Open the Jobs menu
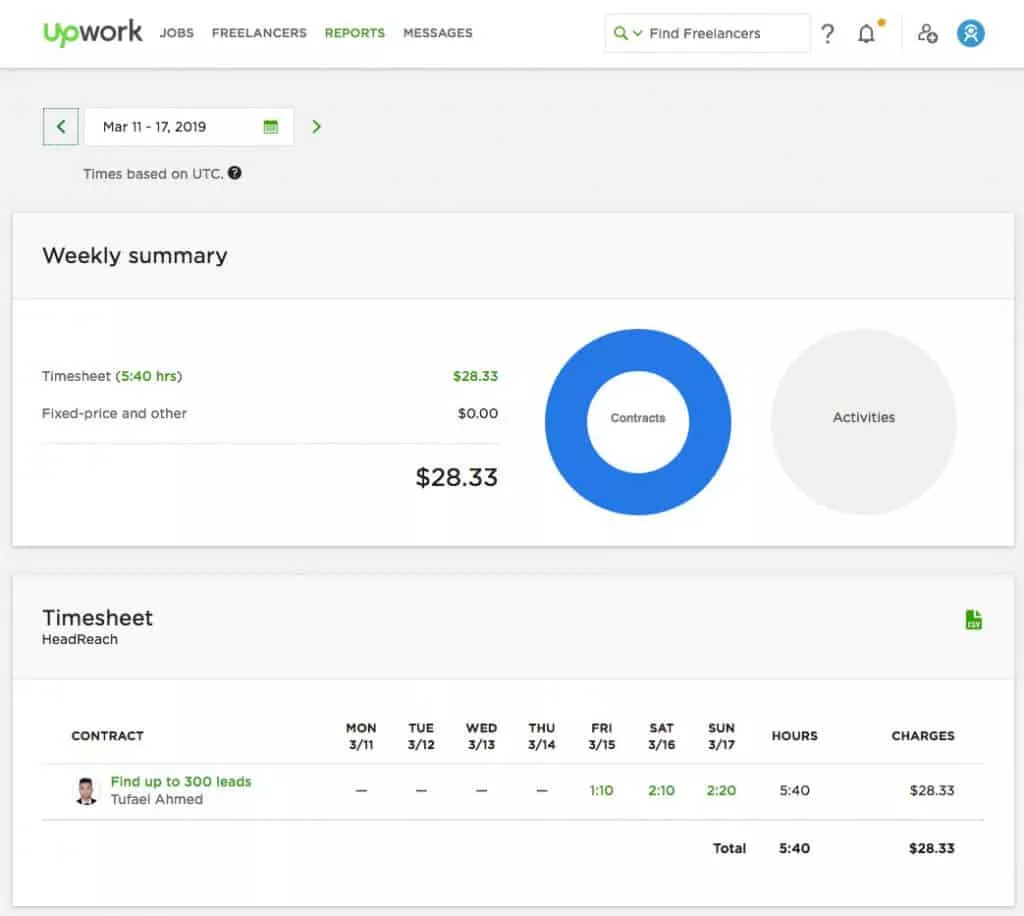1024x916 pixels. [177, 33]
